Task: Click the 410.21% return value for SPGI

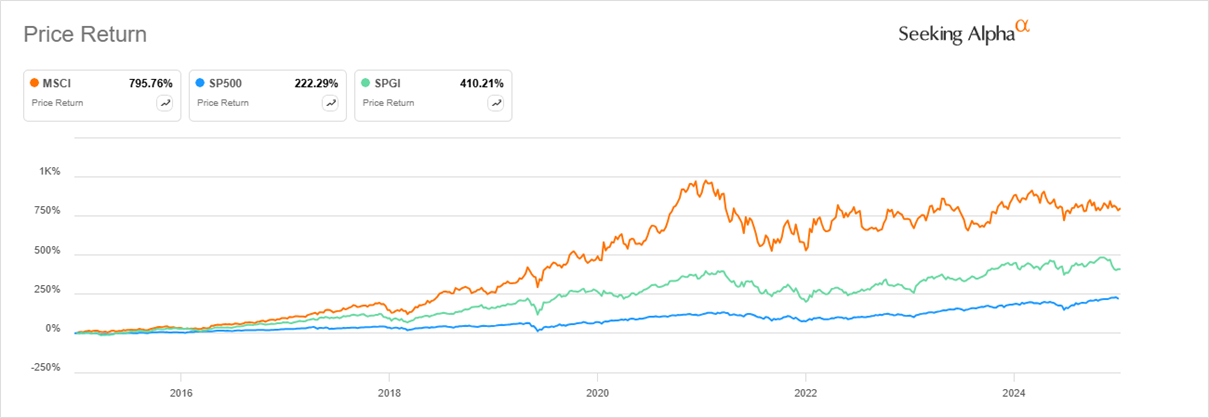Action: [x=482, y=83]
